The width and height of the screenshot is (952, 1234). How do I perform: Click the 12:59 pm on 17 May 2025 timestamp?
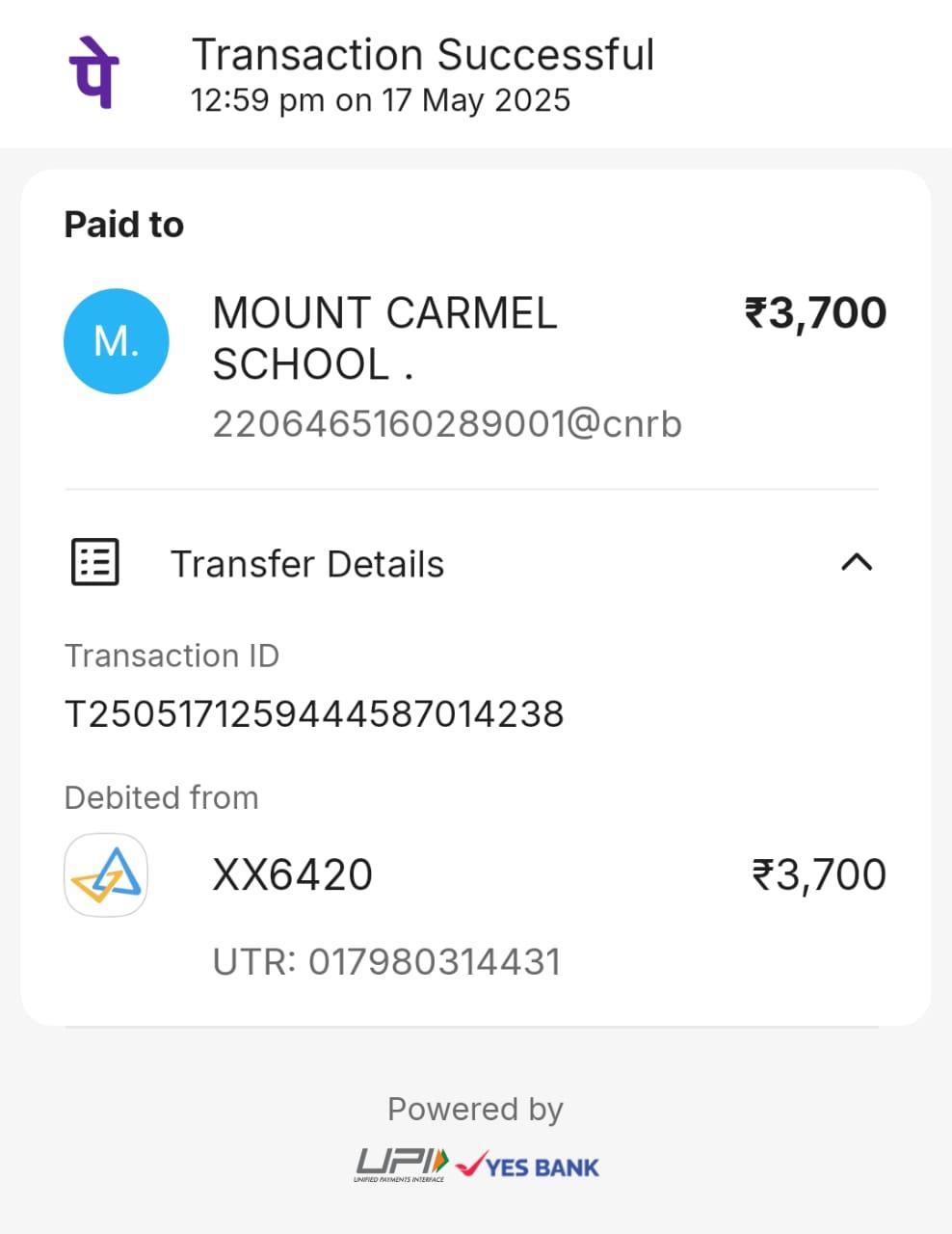pos(381,100)
